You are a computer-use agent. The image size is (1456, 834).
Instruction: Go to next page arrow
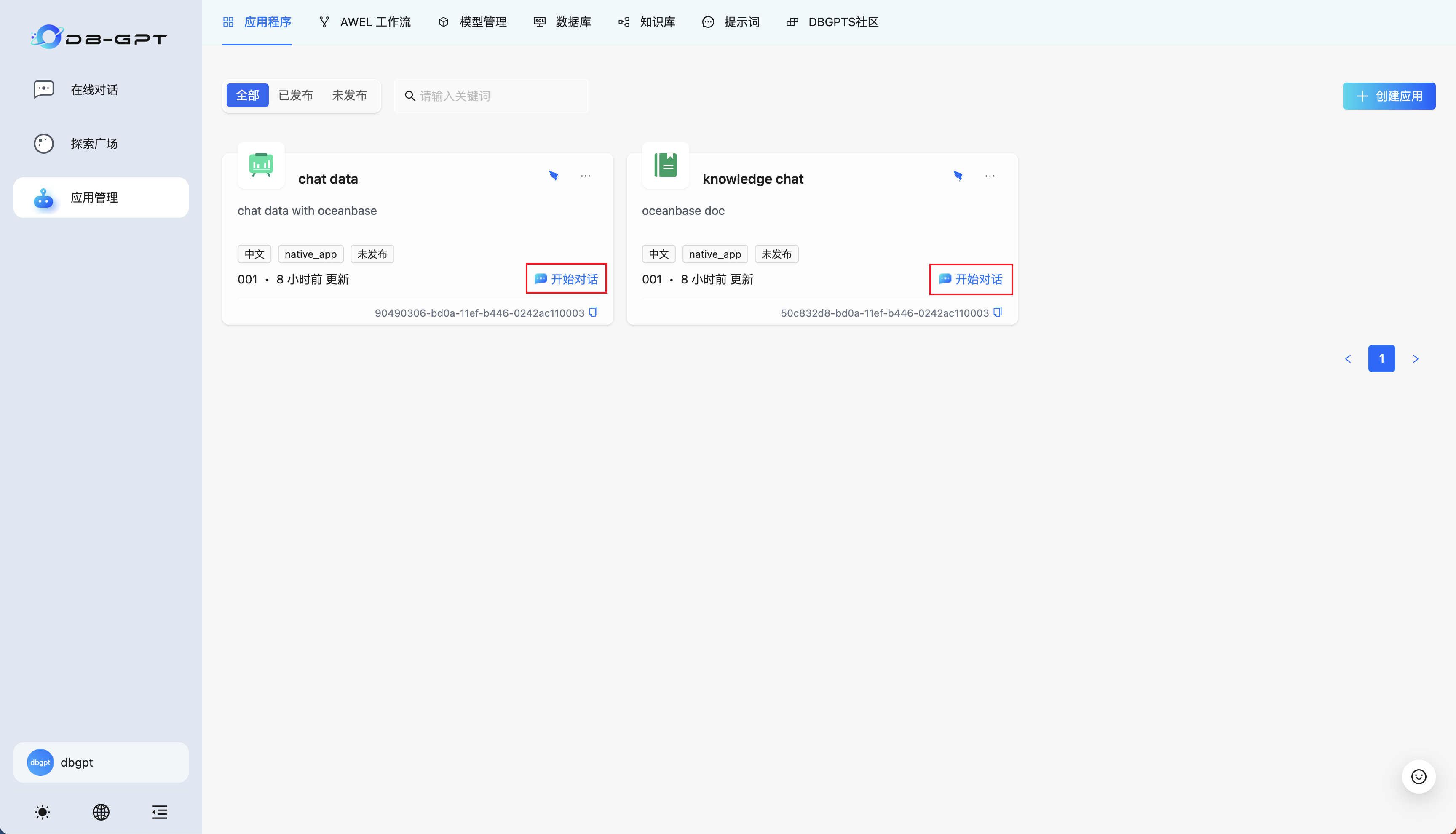coord(1415,358)
